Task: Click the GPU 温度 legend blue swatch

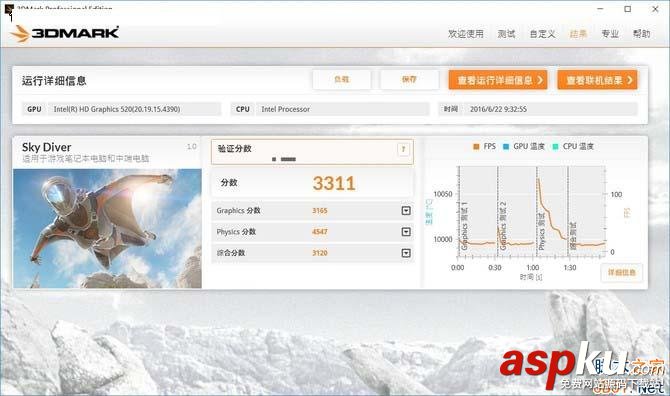Action: (x=506, y=147)
